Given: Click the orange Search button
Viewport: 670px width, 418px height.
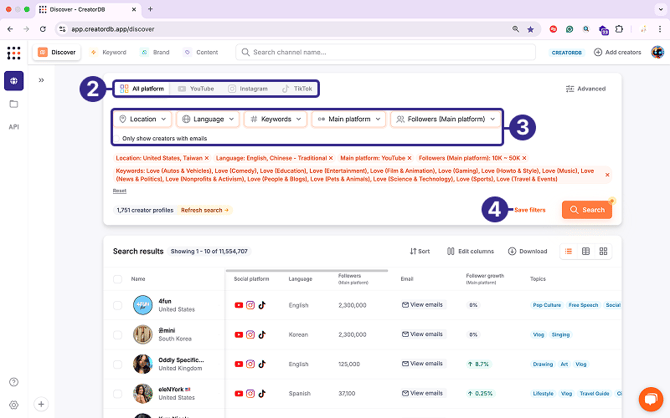Looking at the screenshot, I should point(587,210).
